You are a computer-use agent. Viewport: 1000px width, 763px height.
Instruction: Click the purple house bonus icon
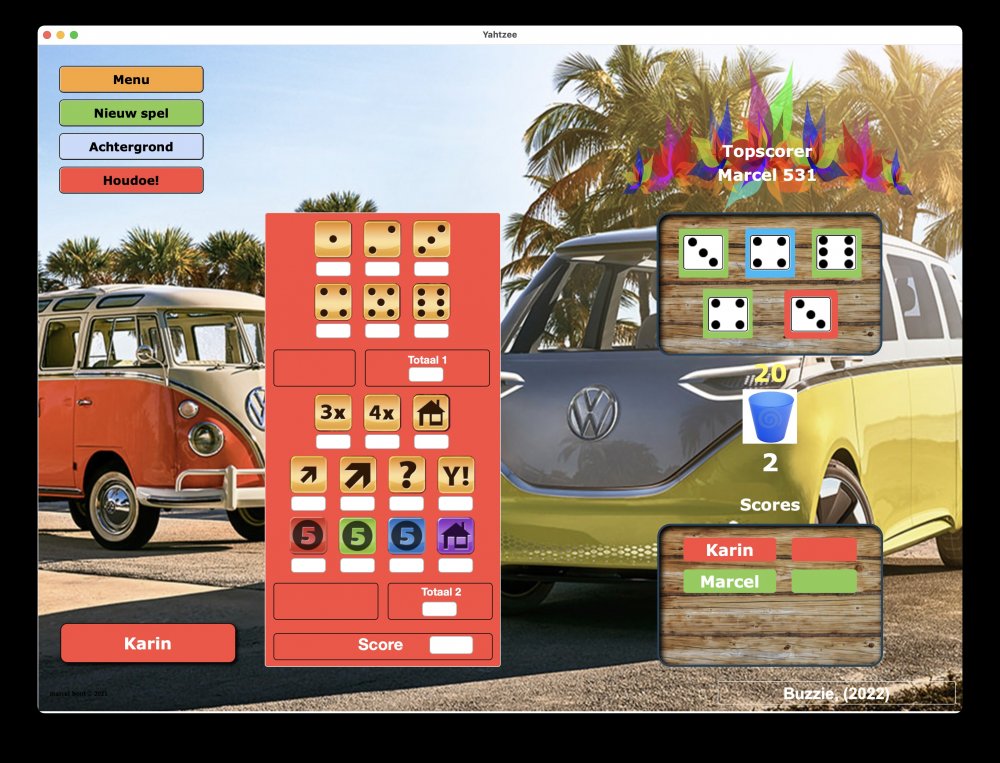point(456,536)
